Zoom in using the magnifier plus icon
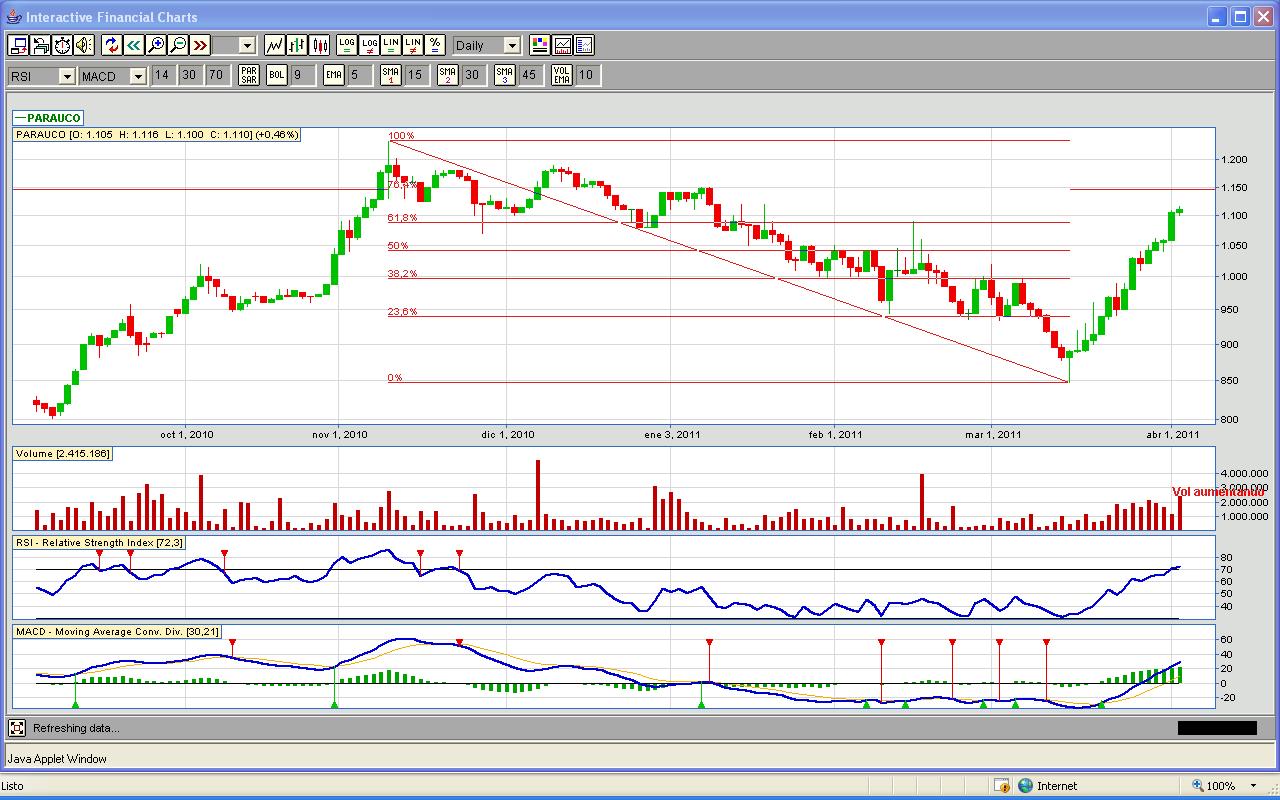The height and width of the screenshot is (800, 1280). (x=156, y=45)
